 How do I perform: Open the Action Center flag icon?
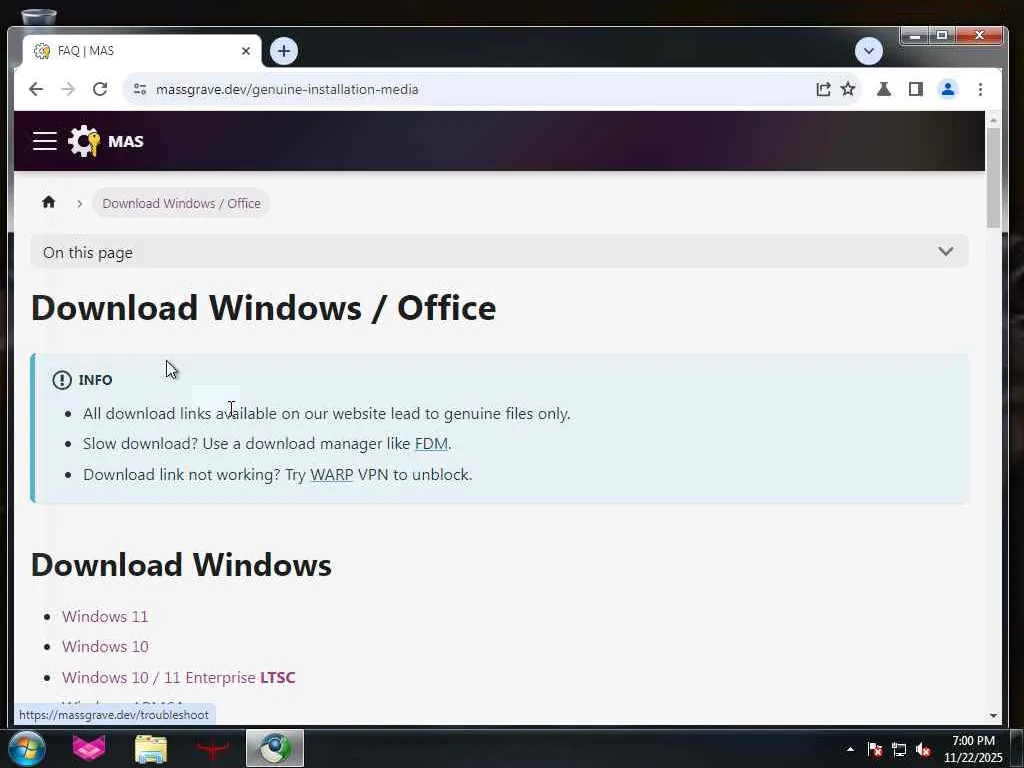click(x=875, y=749)
